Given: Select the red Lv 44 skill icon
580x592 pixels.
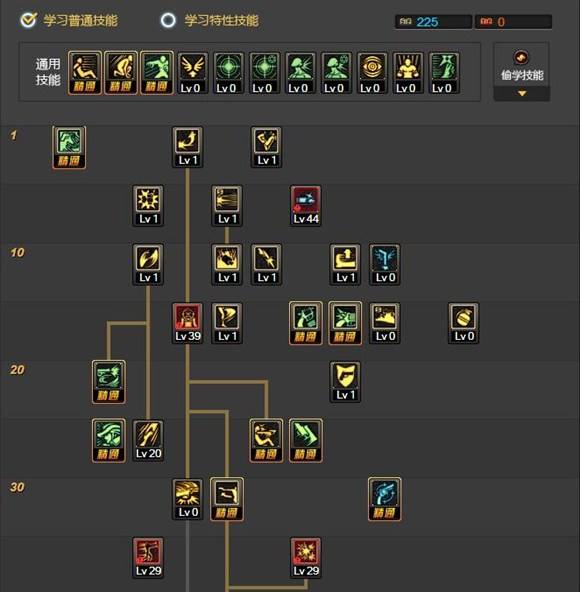Looking at the screenshot, I should coord(305,206).
